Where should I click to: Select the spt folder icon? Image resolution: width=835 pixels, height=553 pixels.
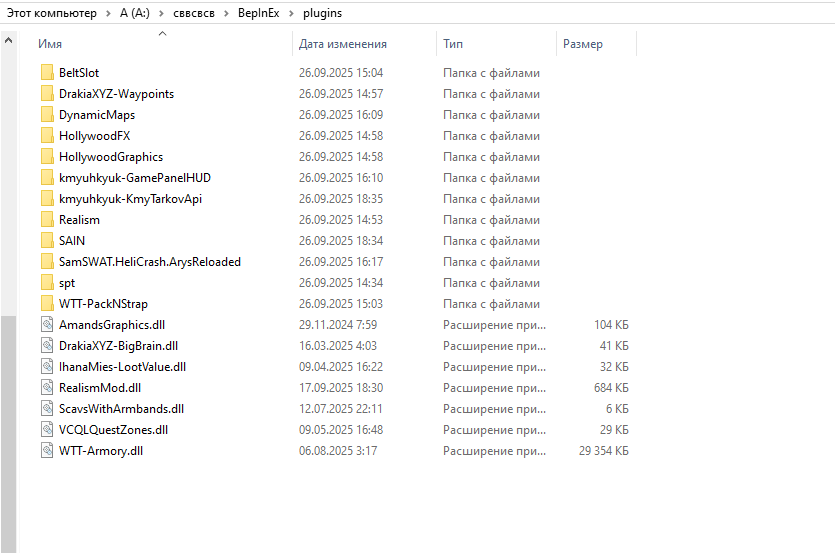click(x=47, y=283)
